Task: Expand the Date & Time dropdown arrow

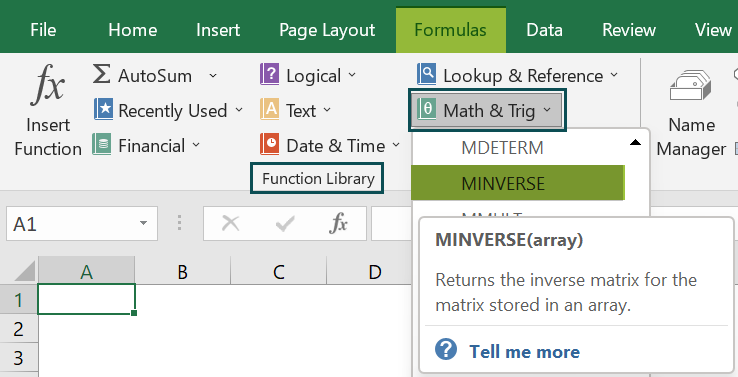Action: [396, 145]
